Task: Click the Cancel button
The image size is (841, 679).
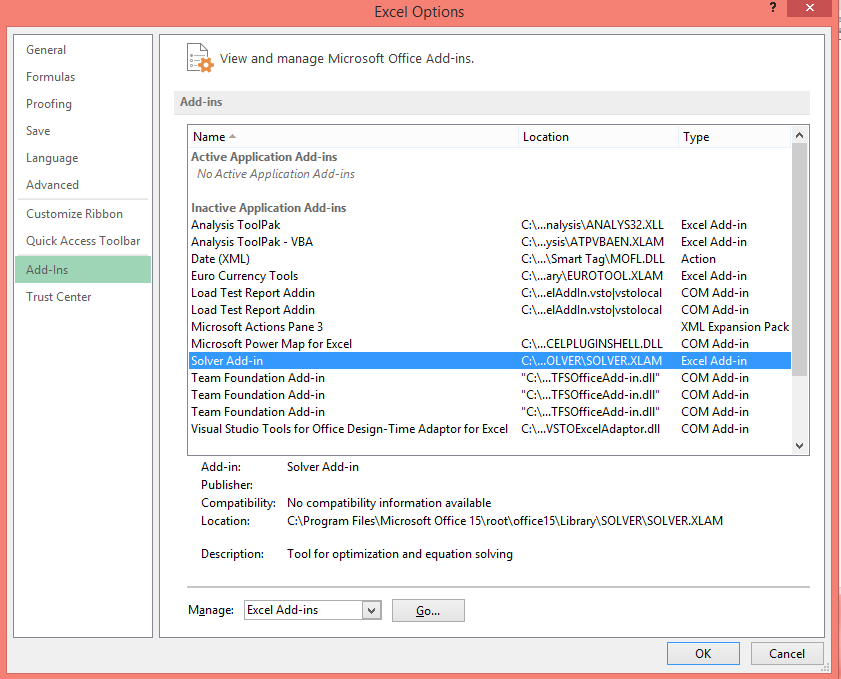Action: [787, 654]
